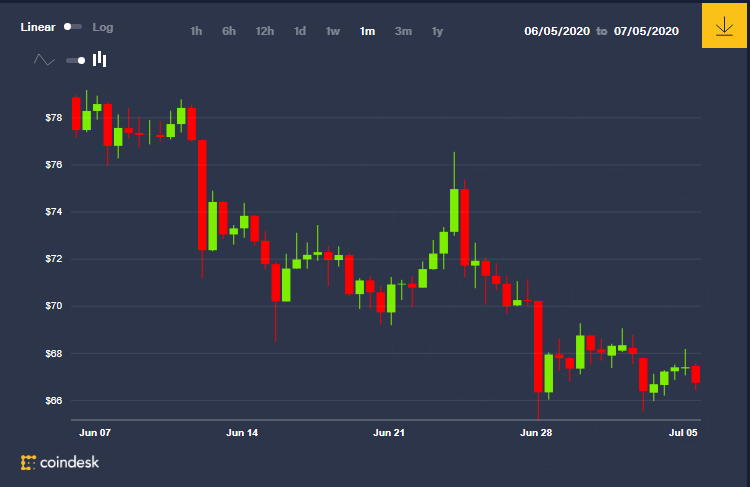Choose the Linear scale label
750x487 pixels.
tap(38, 27)
